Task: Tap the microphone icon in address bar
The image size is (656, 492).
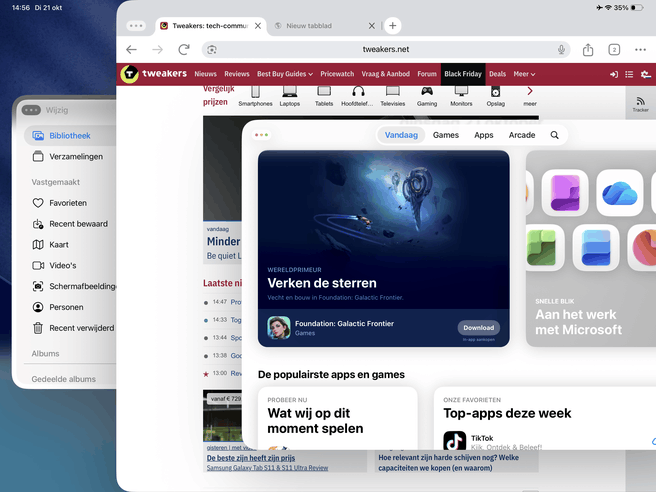Action: (561, 49)
